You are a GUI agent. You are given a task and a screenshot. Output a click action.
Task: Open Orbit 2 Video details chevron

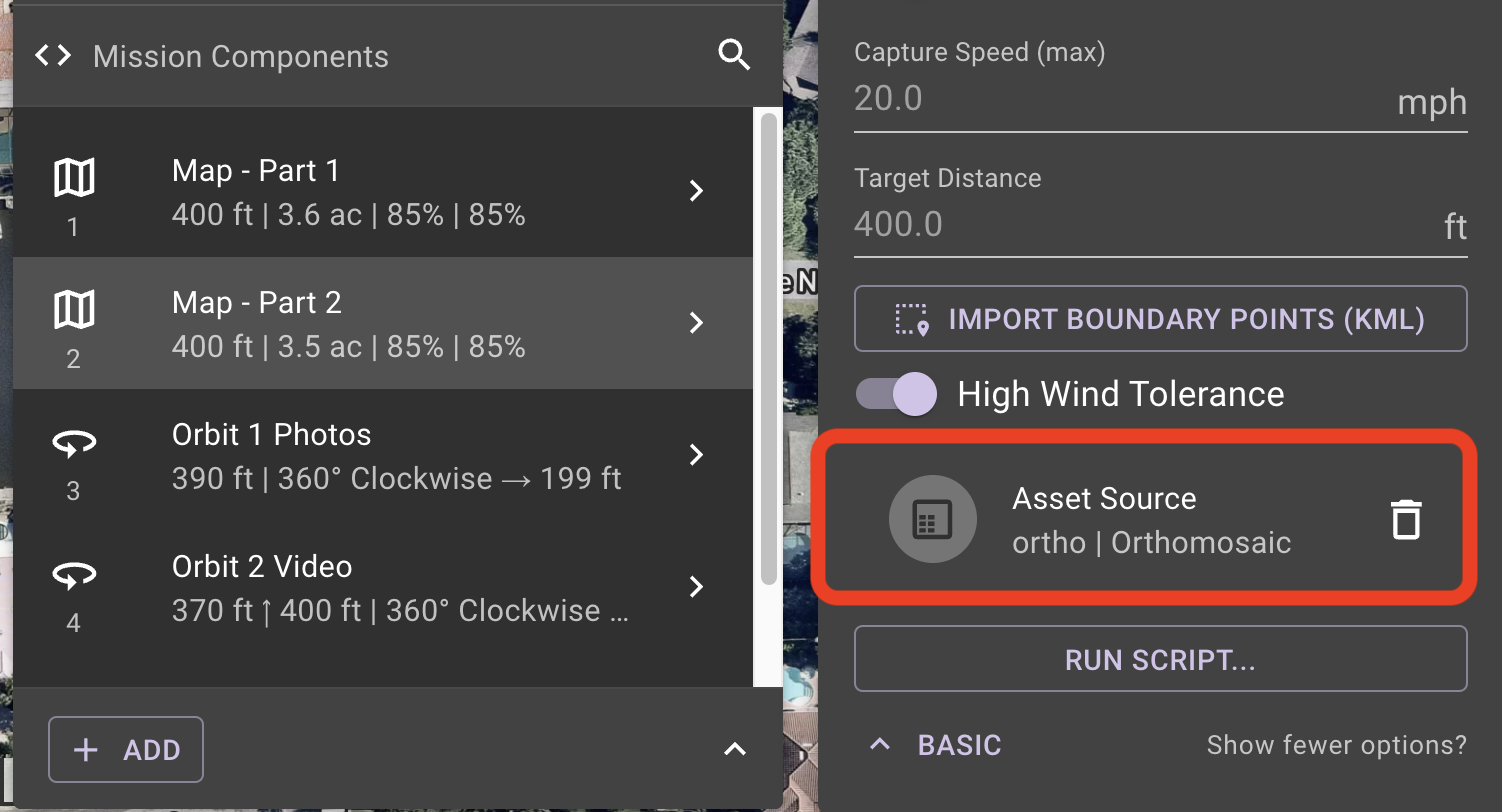(x=697, y=587)
